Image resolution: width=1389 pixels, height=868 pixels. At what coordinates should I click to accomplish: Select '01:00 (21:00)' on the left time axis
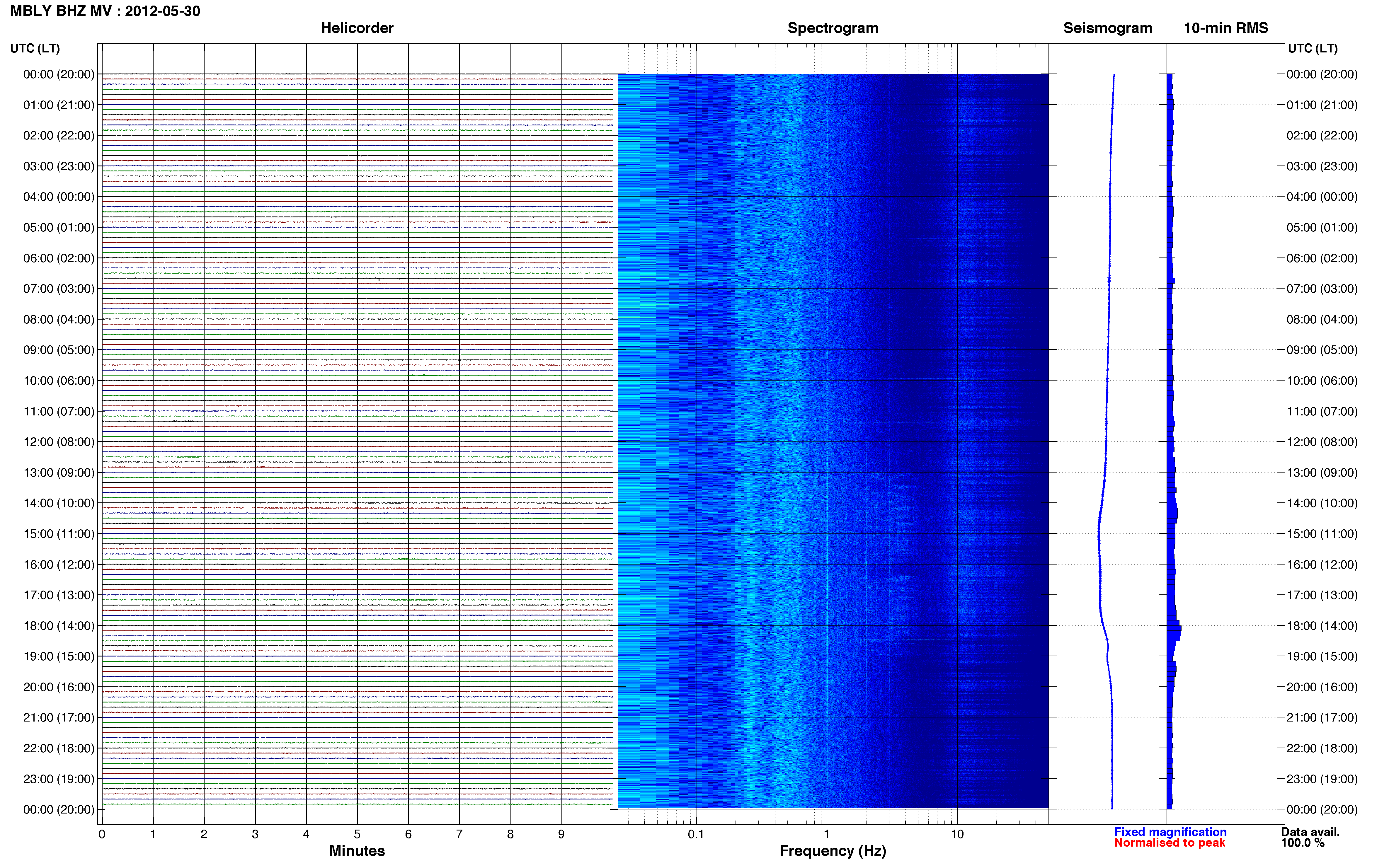[x=59, y=105]
